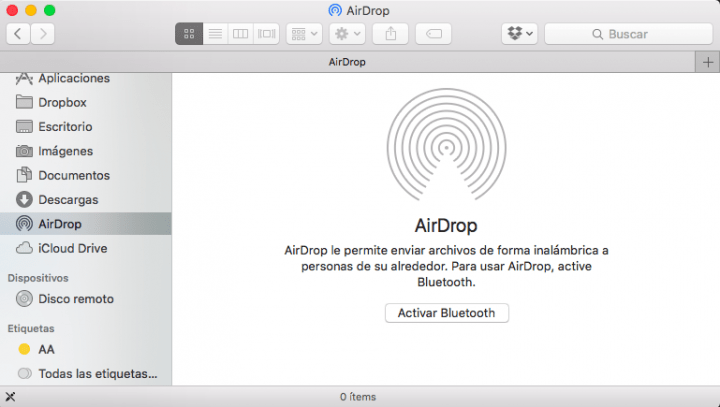
Task: Select the yellow AA tag
Action: (86, 350)
